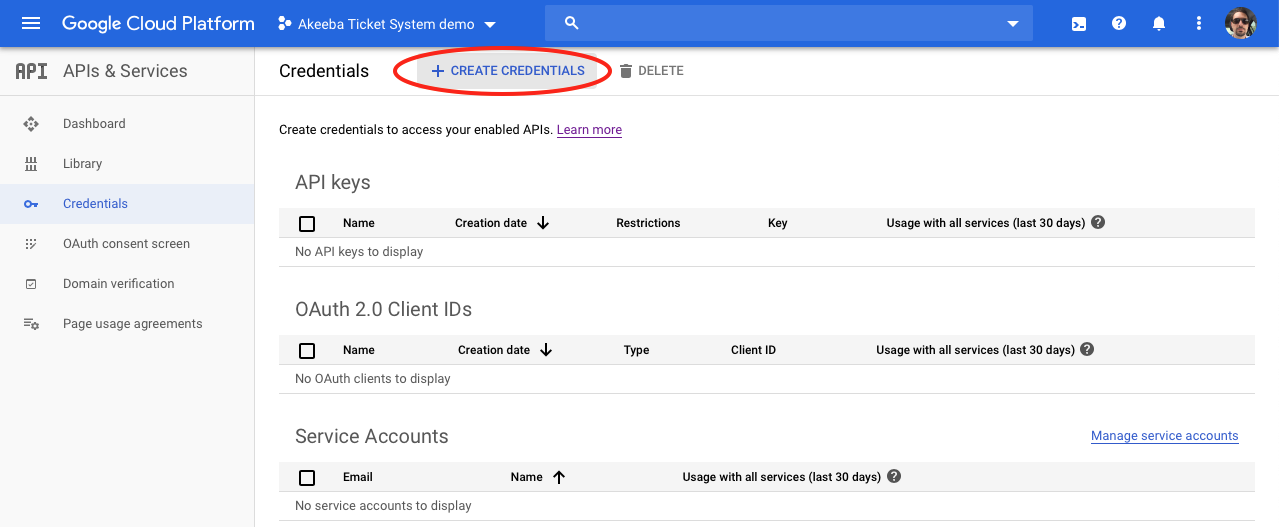Open the project selector dropdown
This screenshot has height=527, width=1279.
pyautogui.click(x=387, y=24)
